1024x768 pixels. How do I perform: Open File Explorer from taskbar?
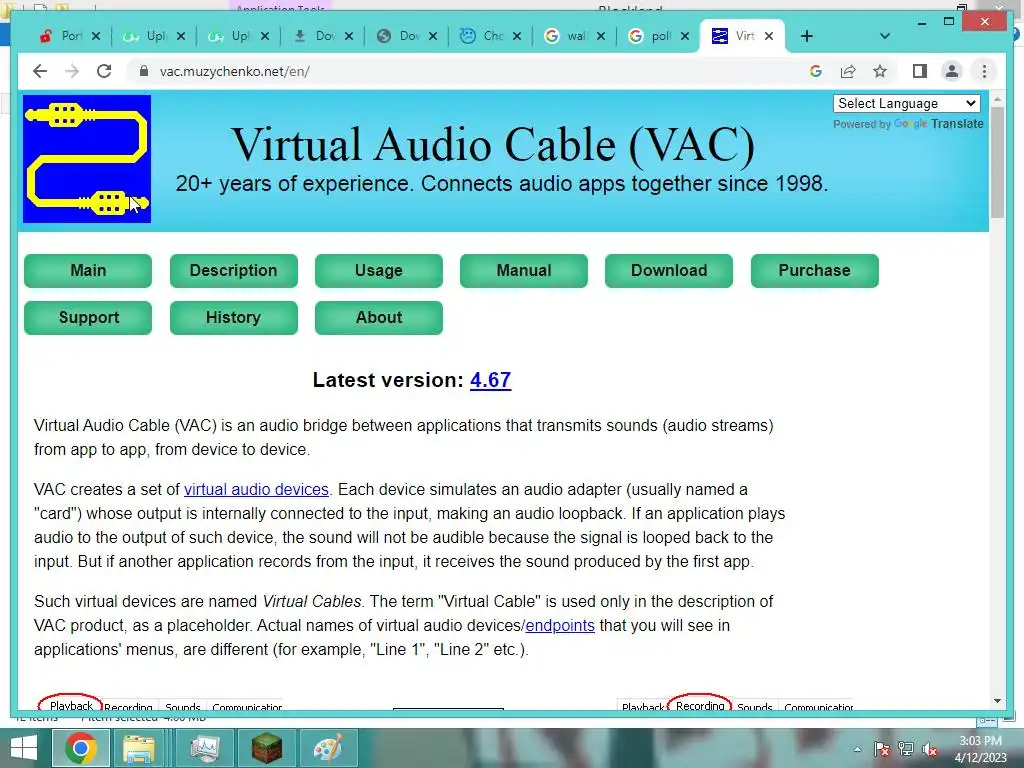[x=138, y=748]
